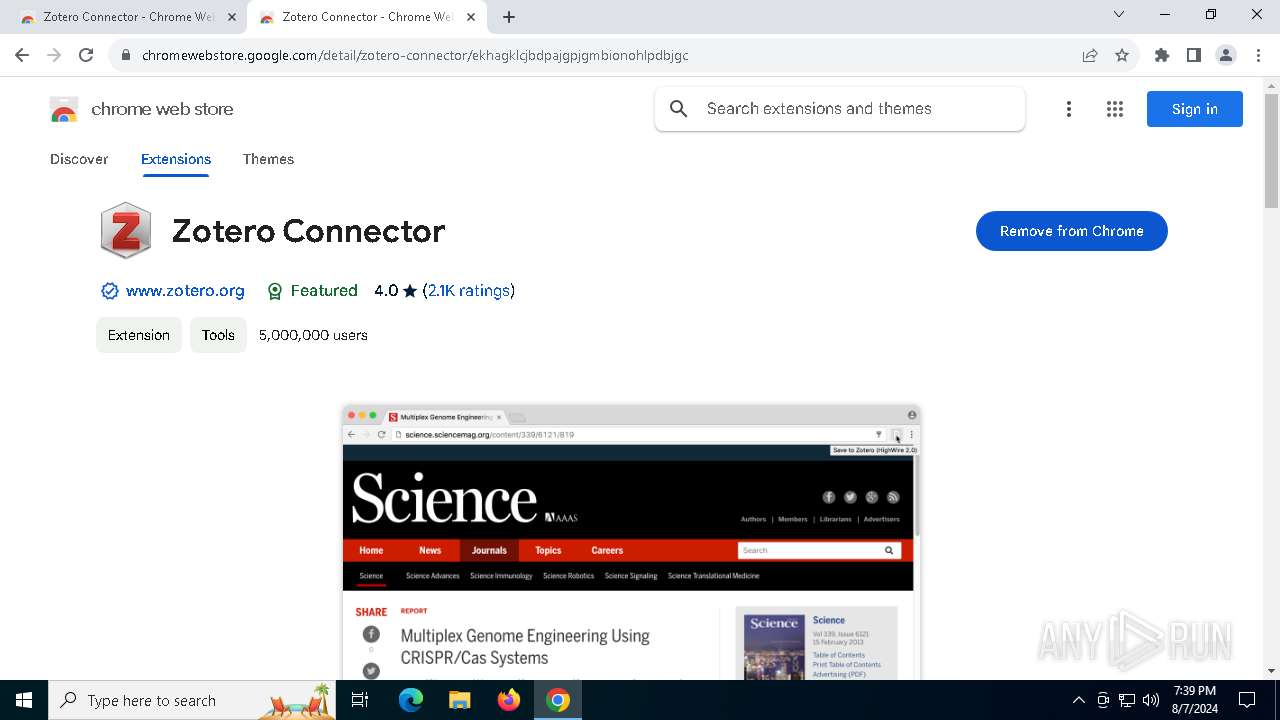
Task: Switch to the first Zotero Connector browser tab
Action: pos(128,17)
